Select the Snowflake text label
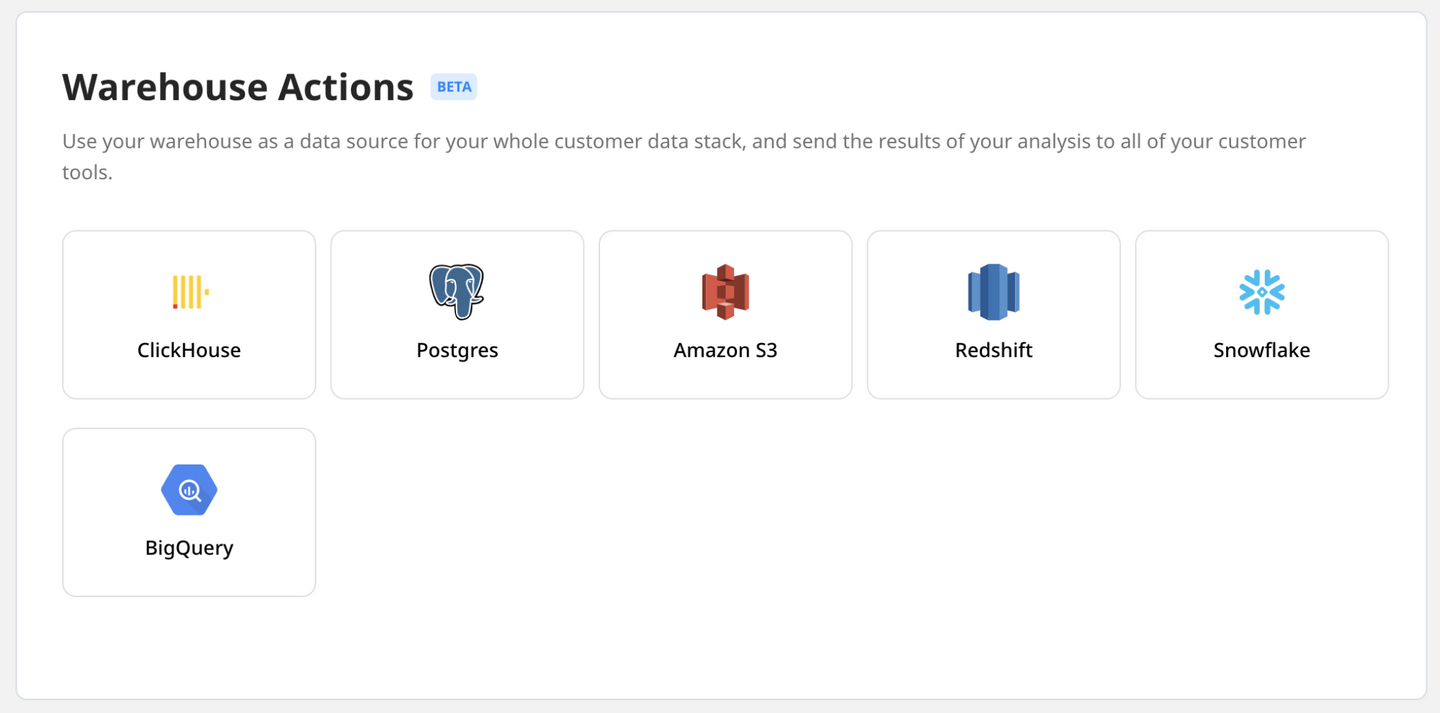Screen dimensions: 1440x713 pos(1261,350)
